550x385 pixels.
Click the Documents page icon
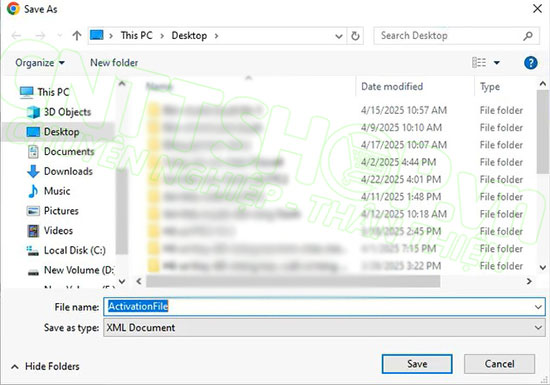point(33,152)
